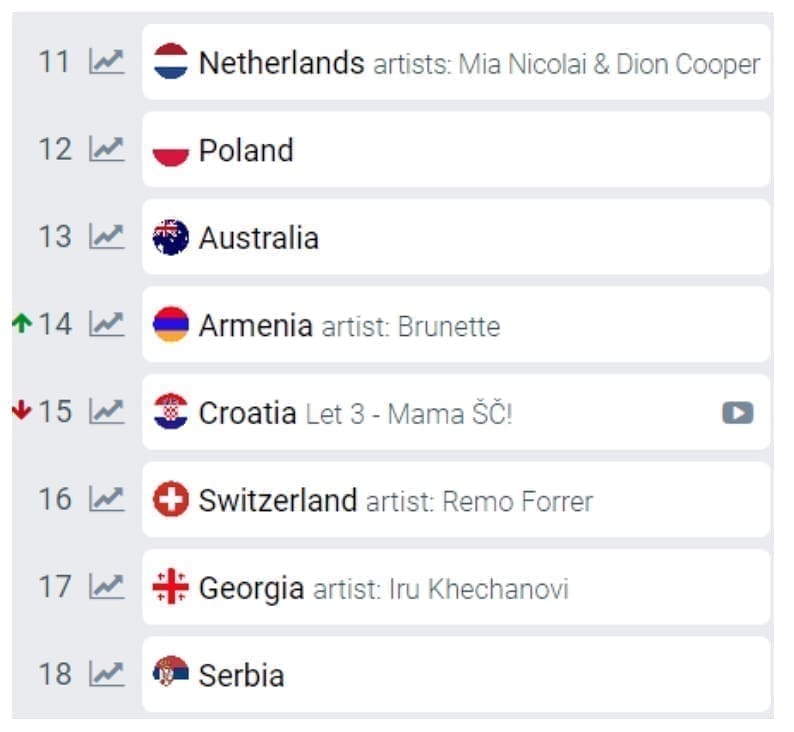This screenshot has height=732, width=794.
Task: Open the Serbia row
Action: [241, 675]
